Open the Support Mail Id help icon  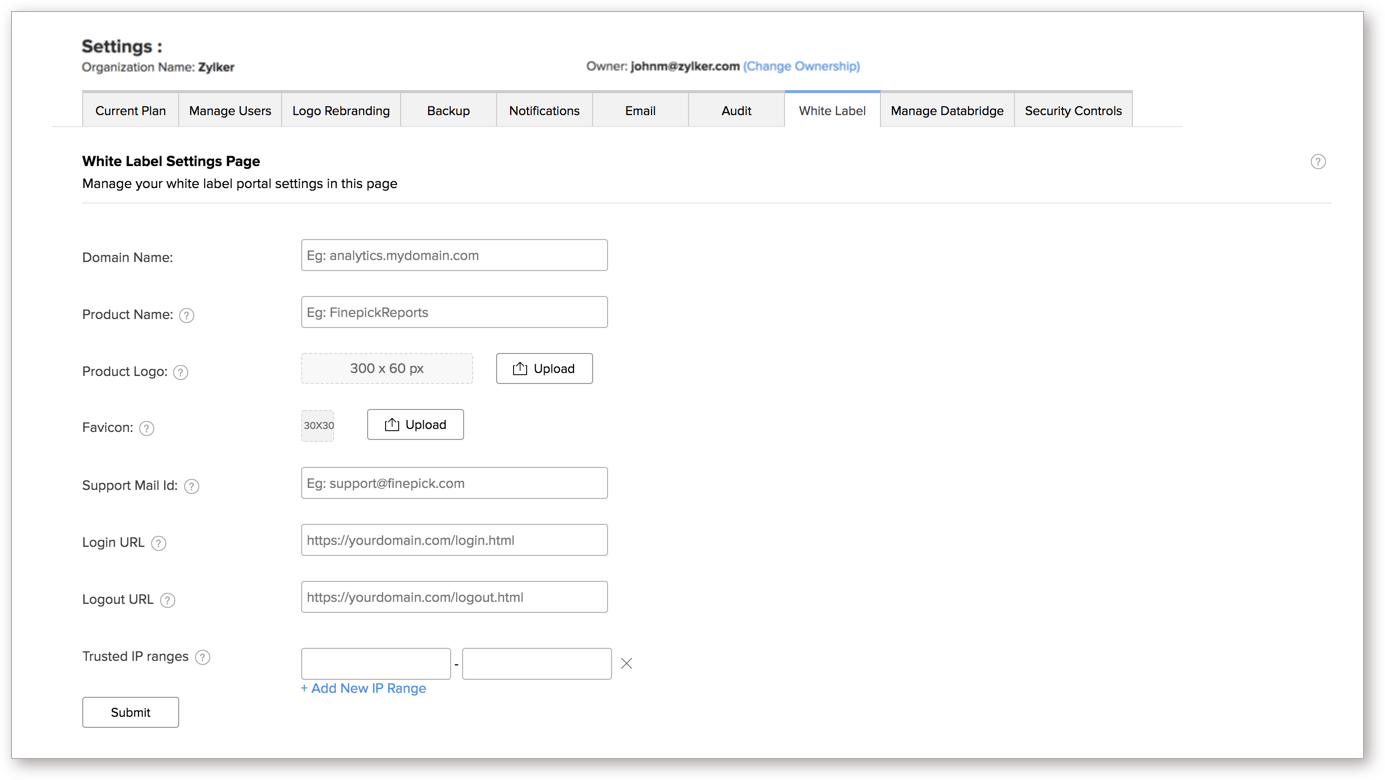point(192,486)
